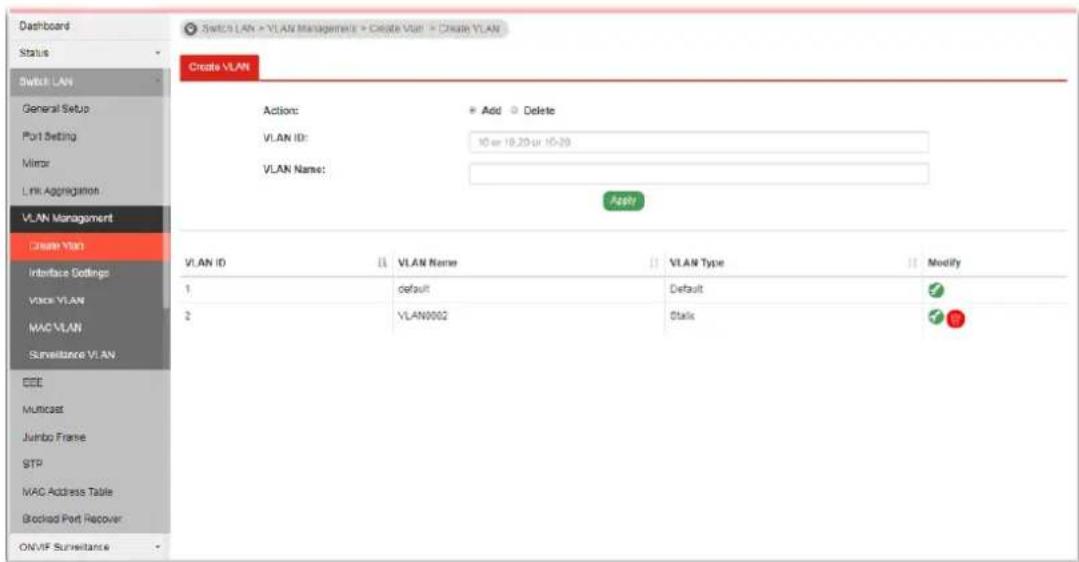The width and height of the screenshot is (1079, 562).
Task: Focus the VLAN Name input field
Action: [x=698, y=173]
